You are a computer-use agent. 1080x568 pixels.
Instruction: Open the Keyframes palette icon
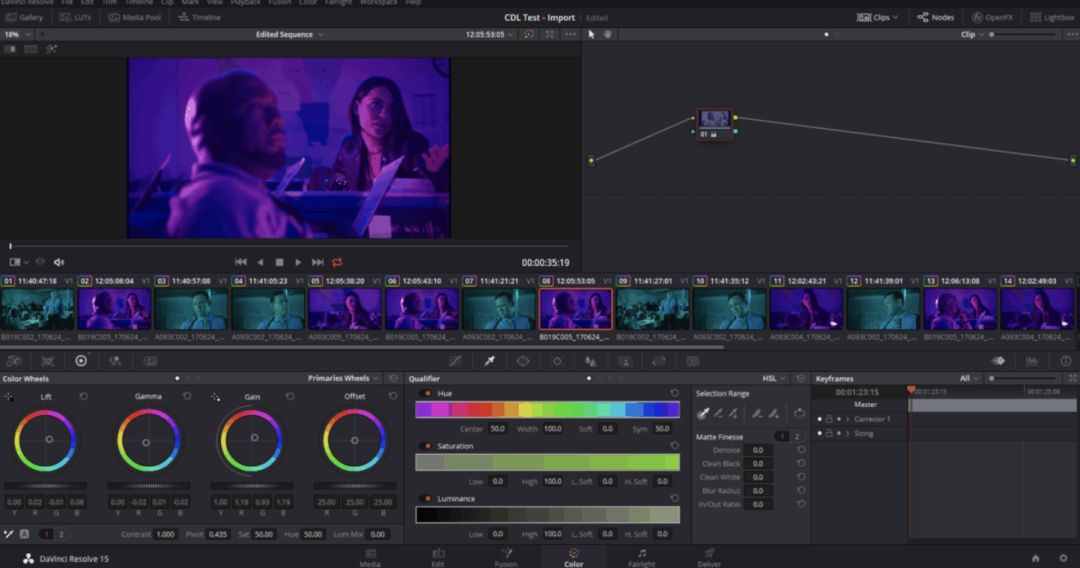[x=998, y=361]
